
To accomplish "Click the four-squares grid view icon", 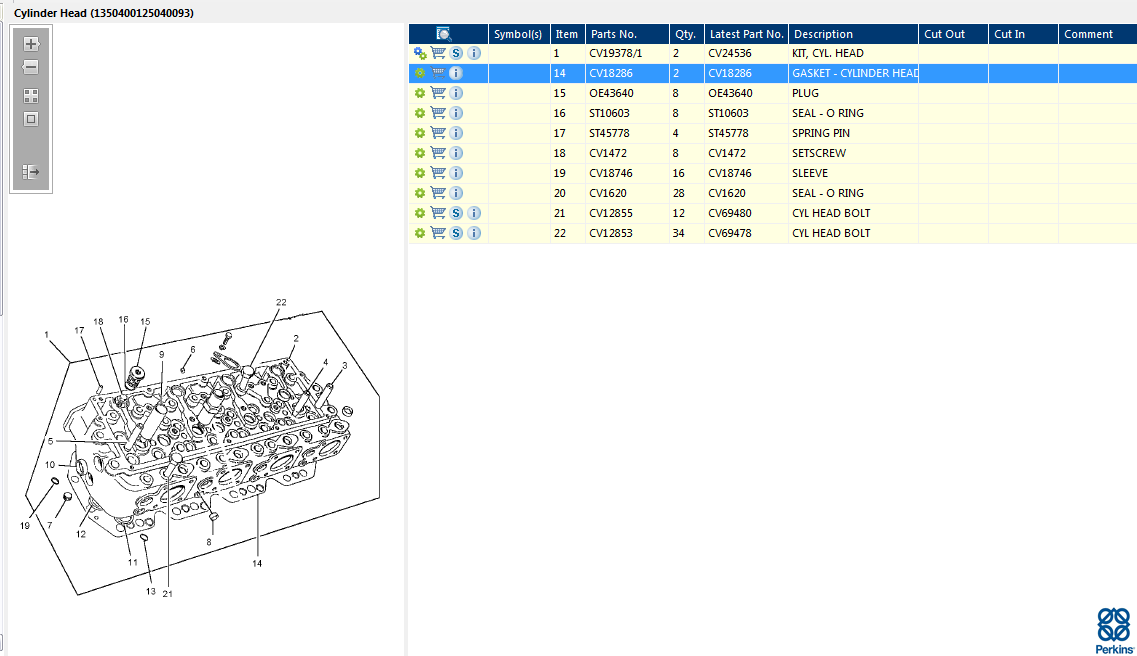I will (x=30, y=96).
